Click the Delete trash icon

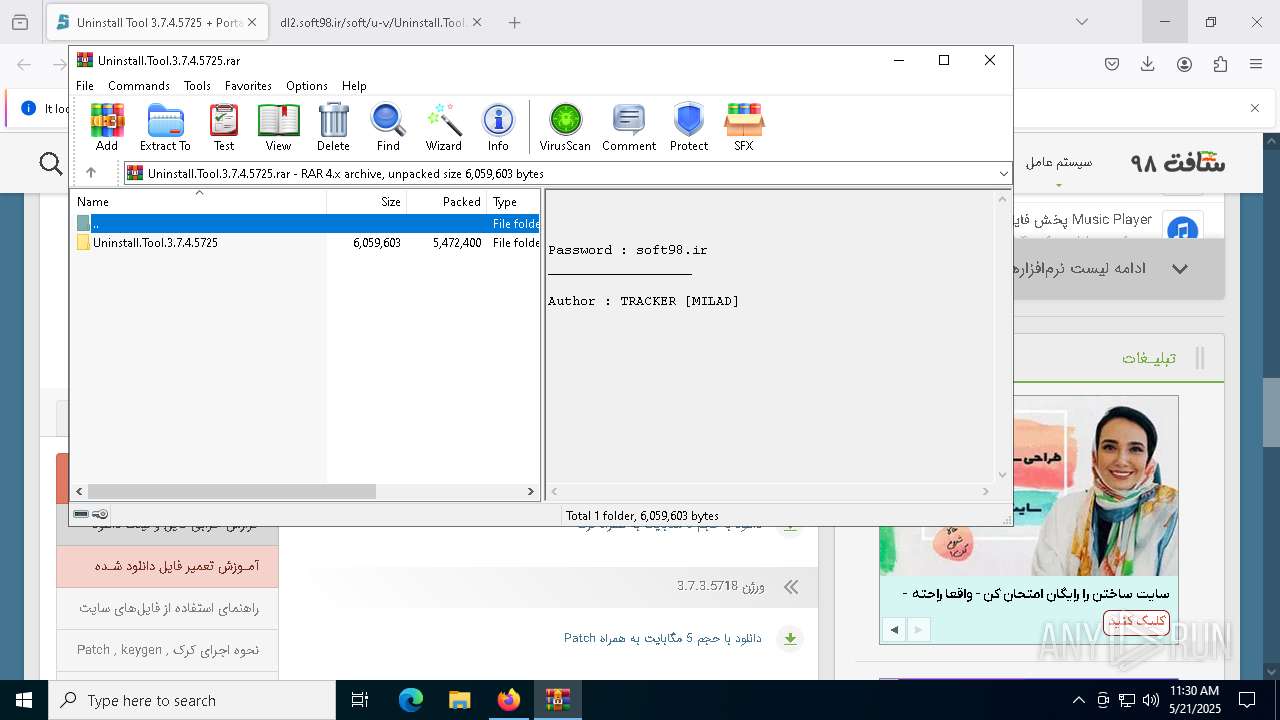point(333,127)
